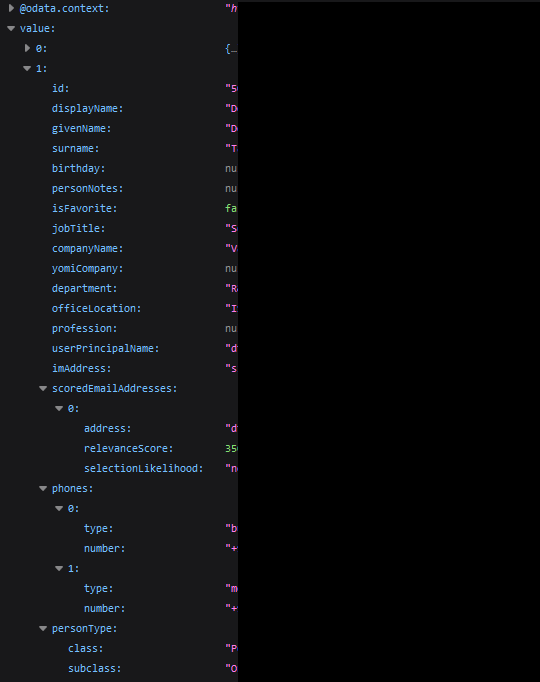Expand item 0 under value
Image resolution: width=540 pixels, height=682 pixels.
27,48
